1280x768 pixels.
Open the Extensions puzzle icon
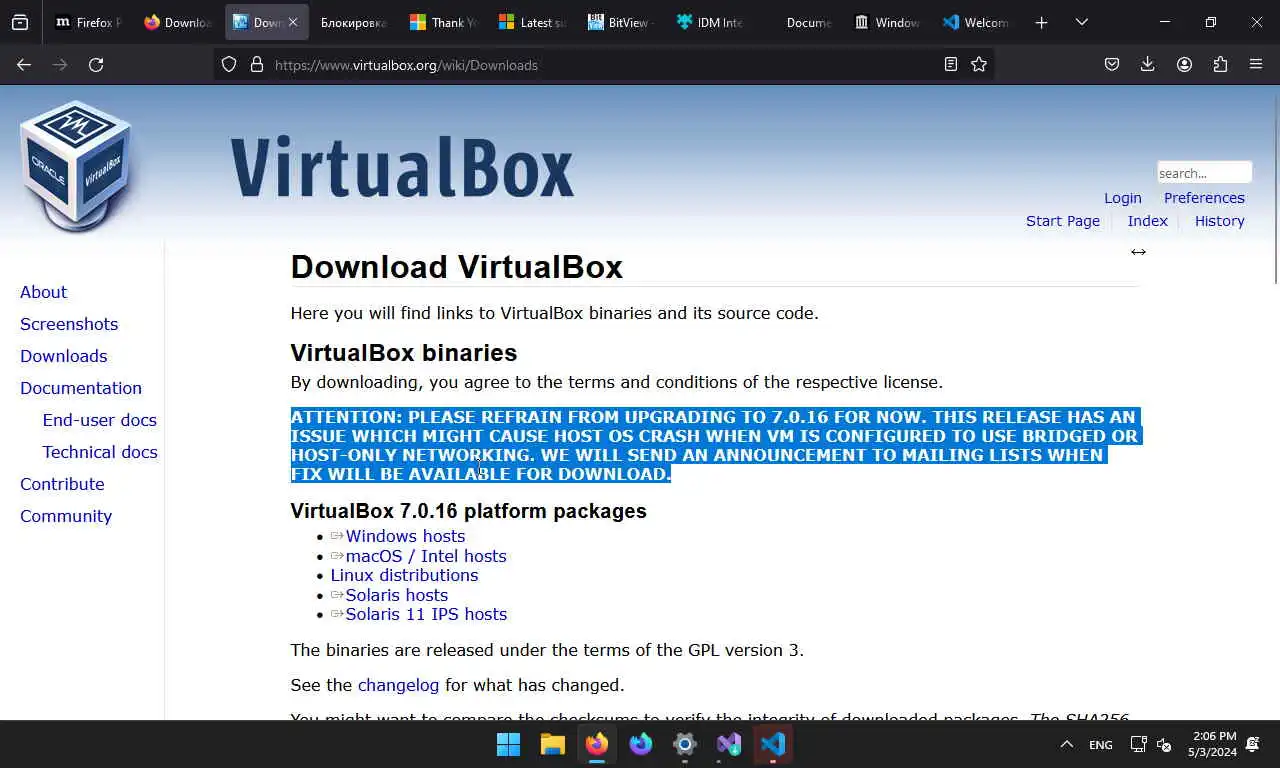pos(1220,64)
